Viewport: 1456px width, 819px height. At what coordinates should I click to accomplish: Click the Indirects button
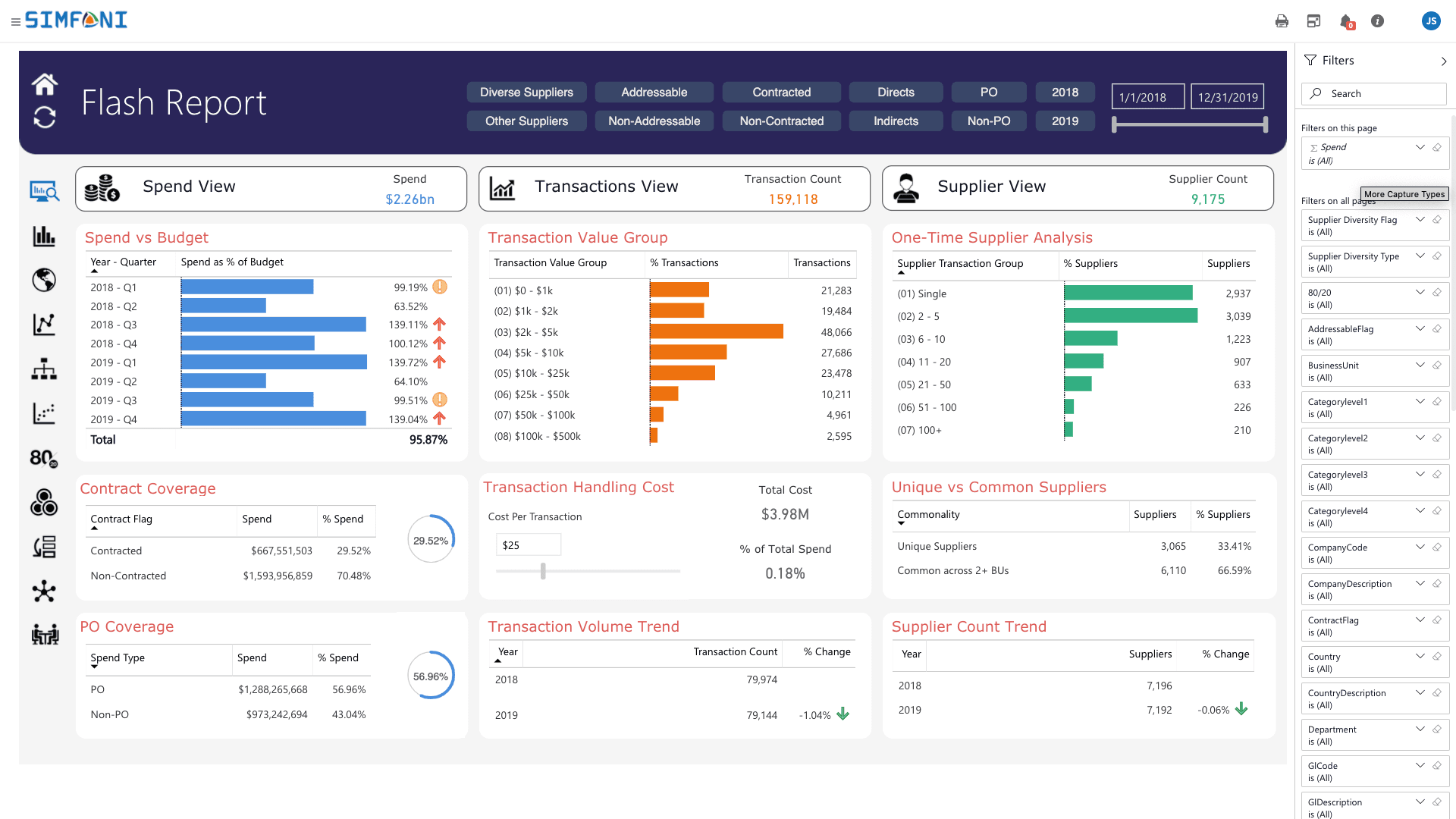click(896, 121)
